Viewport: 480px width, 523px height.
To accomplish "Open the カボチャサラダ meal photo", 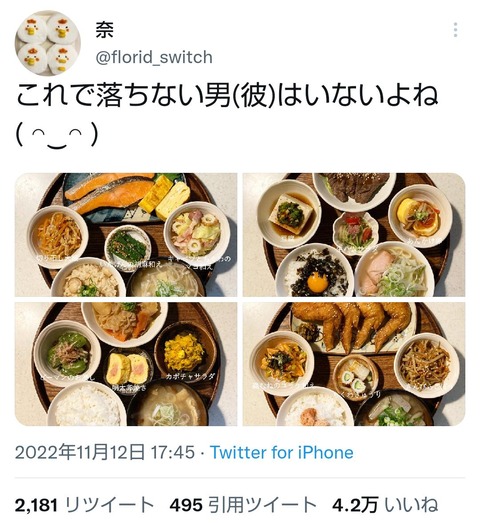I will point(126,364).
